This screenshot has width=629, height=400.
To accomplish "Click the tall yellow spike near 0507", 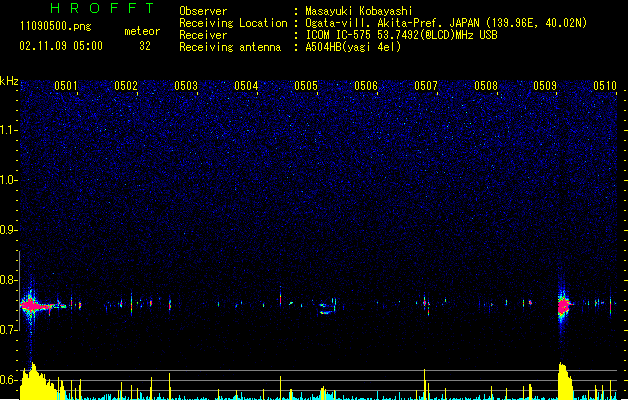I will click(424, 384).
